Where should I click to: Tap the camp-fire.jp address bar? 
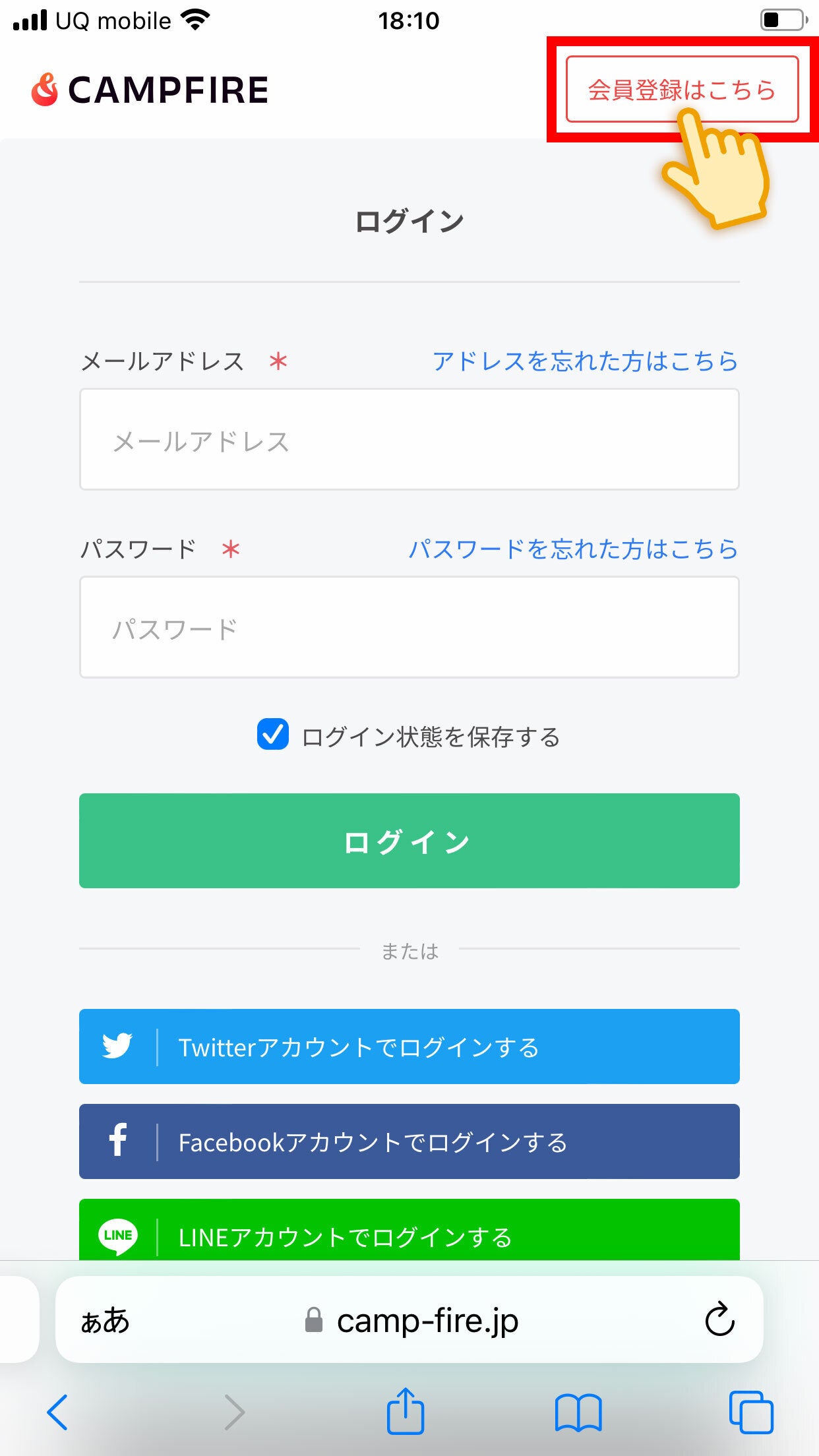(x=427, y=1320)
